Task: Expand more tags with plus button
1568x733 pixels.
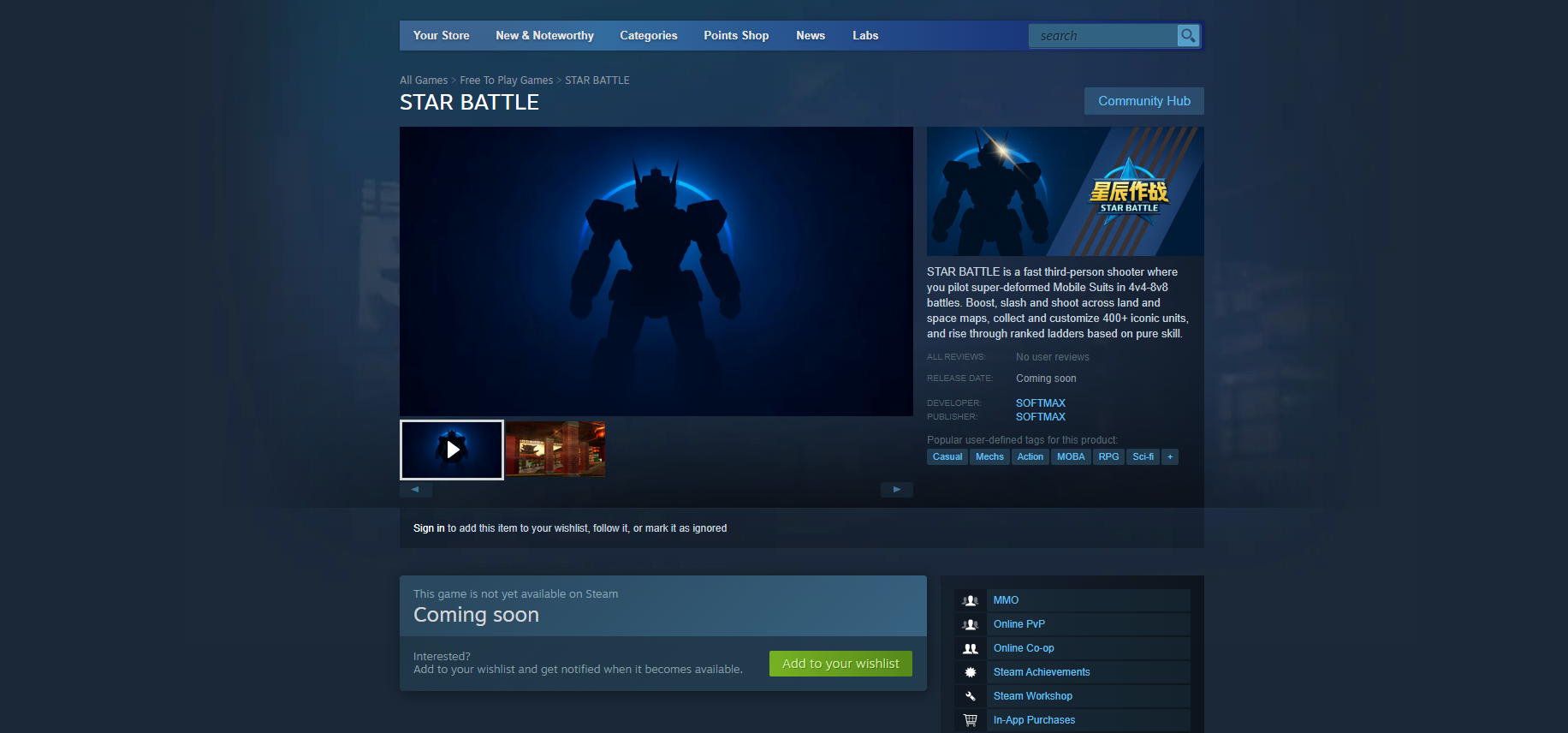Action: pyautogui.click(x=1170, y=456)
